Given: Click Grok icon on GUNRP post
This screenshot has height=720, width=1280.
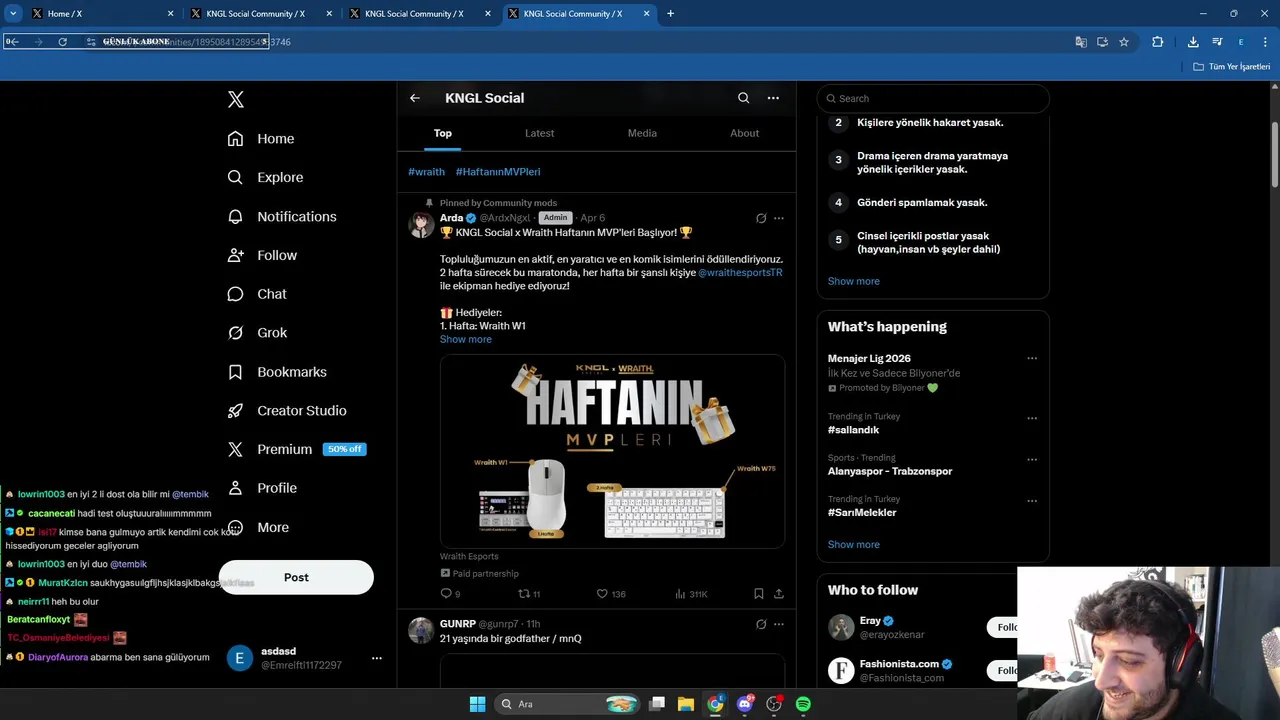Looking at the screenshot, I should 761,624.
